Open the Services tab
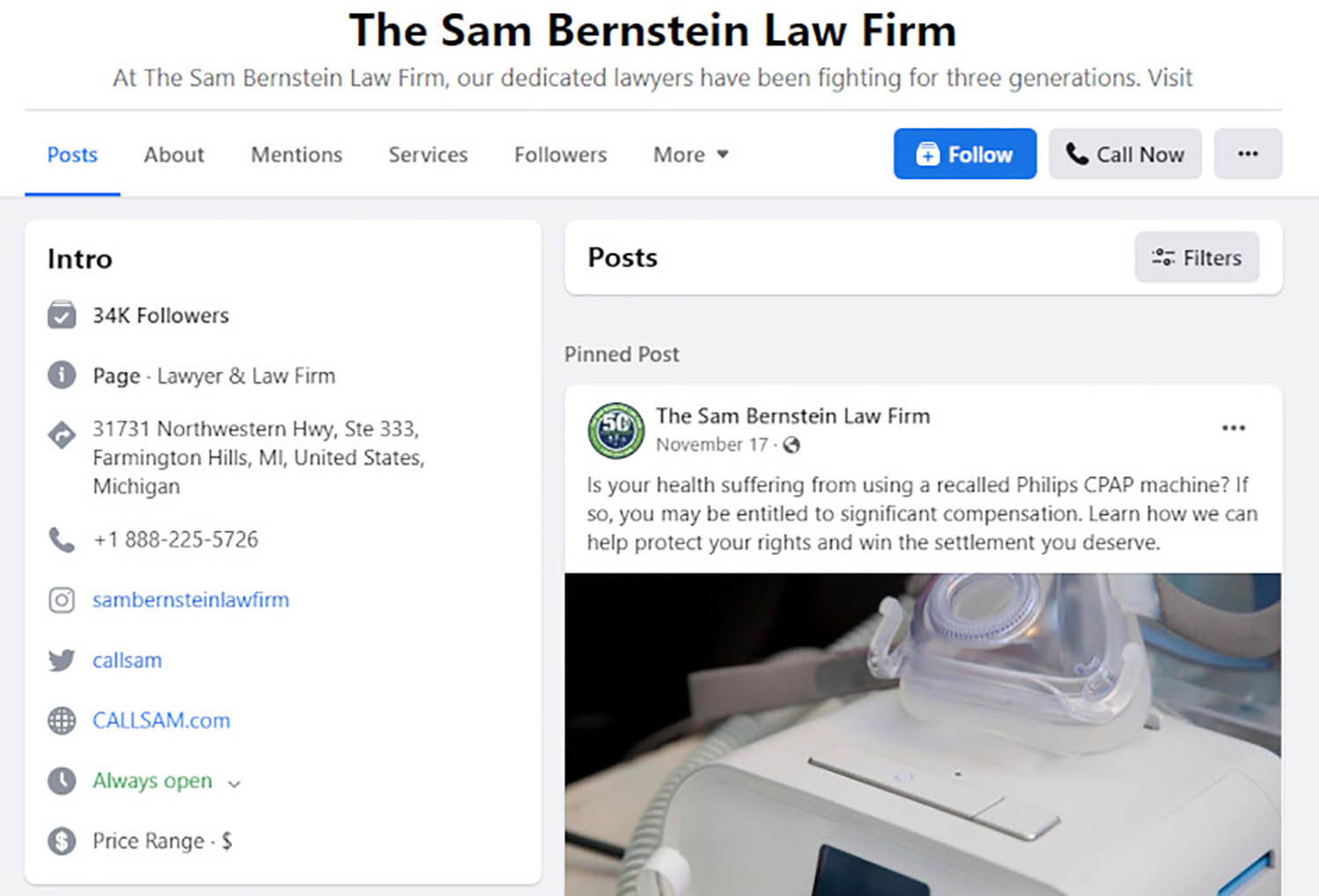 [x=428, y=155]
